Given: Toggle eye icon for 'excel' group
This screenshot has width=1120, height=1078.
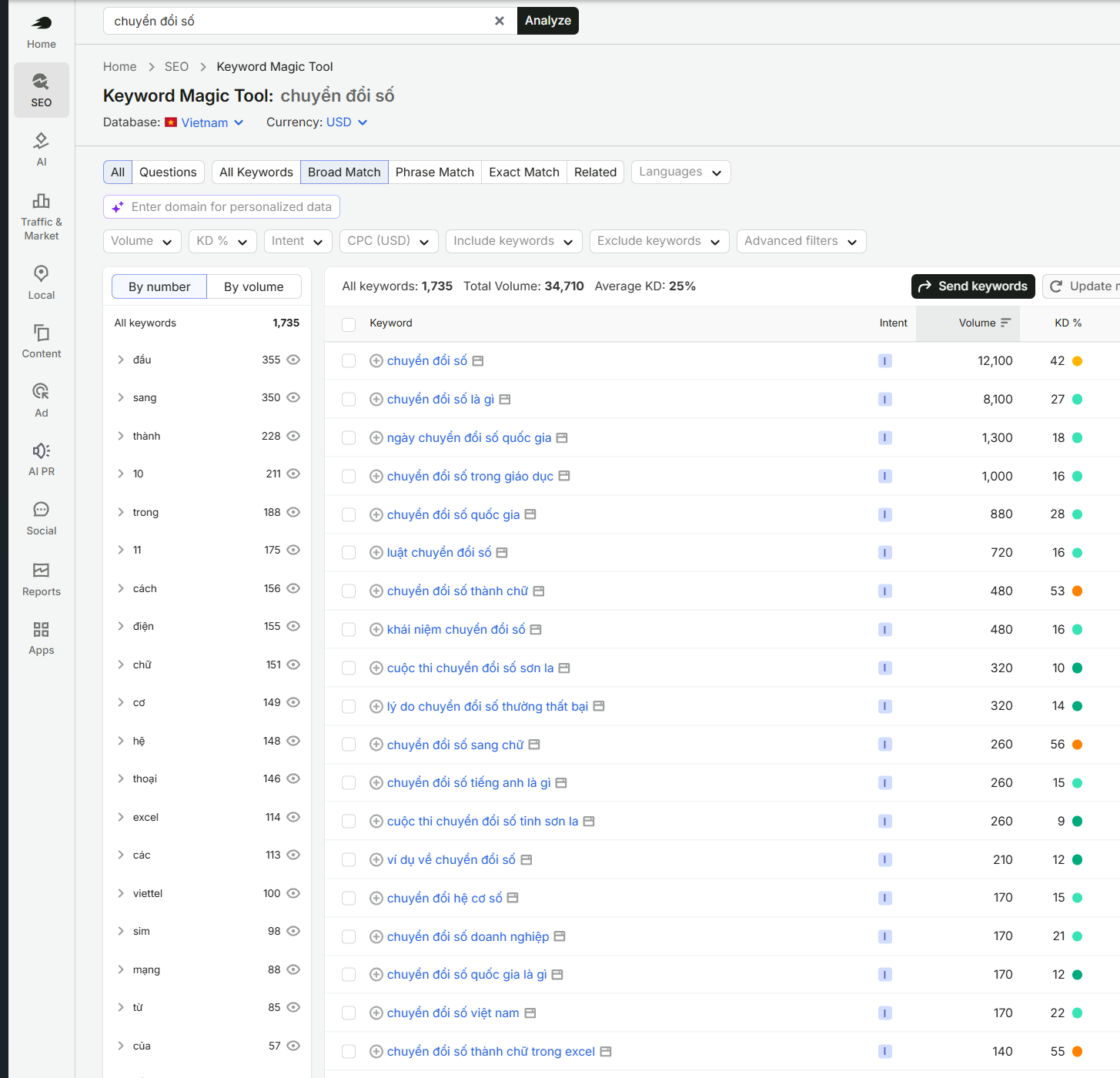Looking at the screenshot, I should [x=293, y=817].
